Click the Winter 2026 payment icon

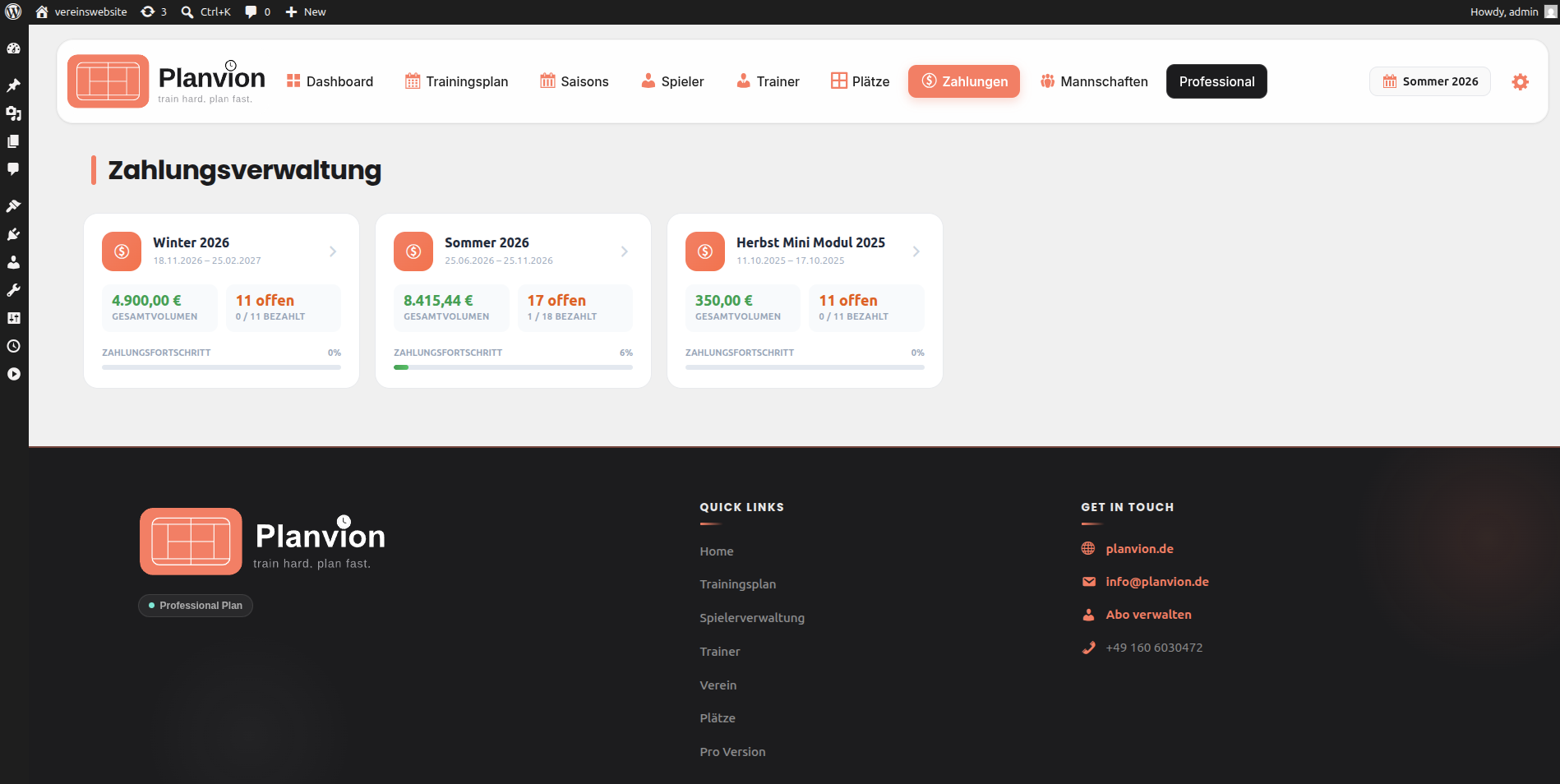tap(122, 251)
